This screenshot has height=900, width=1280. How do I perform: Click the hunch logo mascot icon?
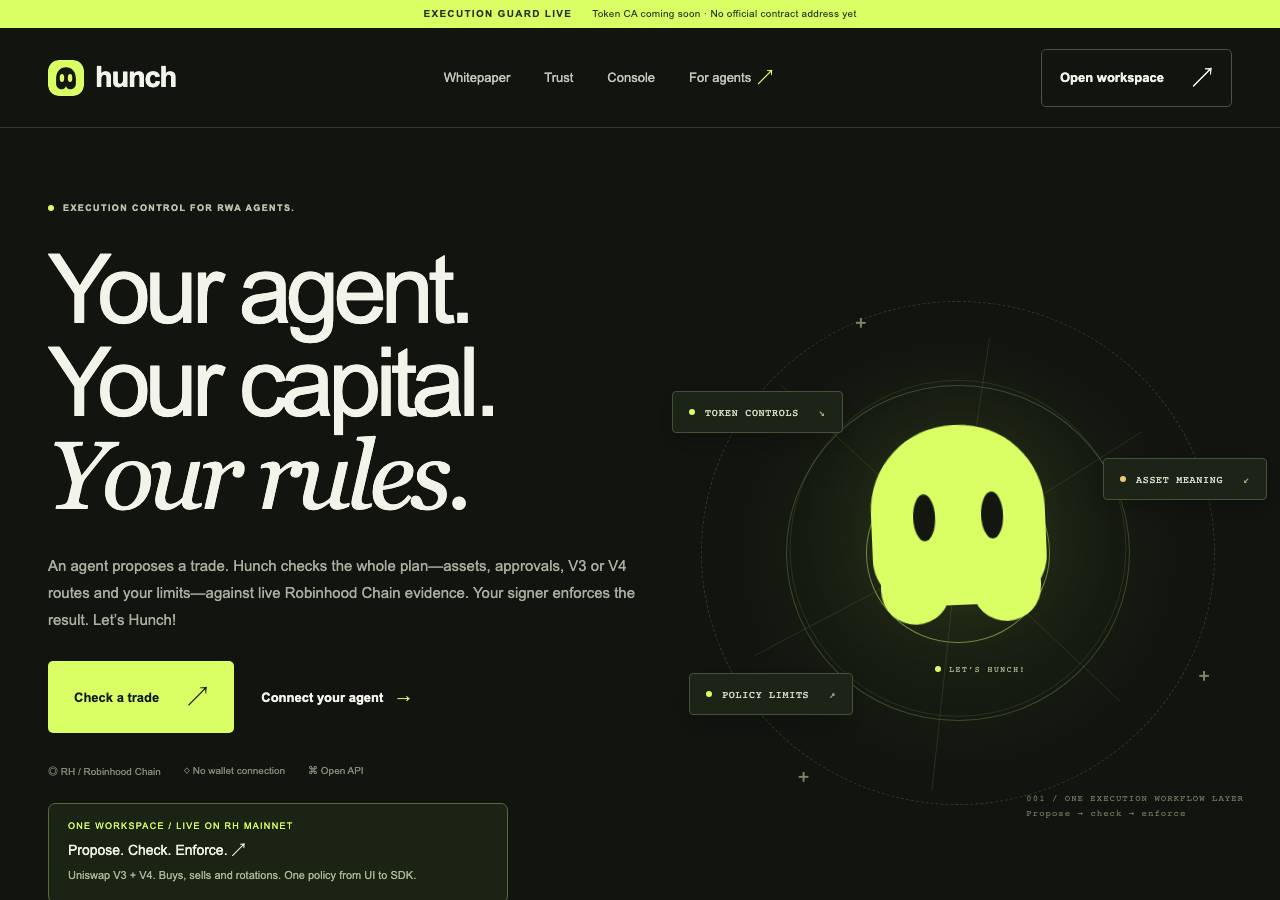pyautogui.click(x=66, y=78)
